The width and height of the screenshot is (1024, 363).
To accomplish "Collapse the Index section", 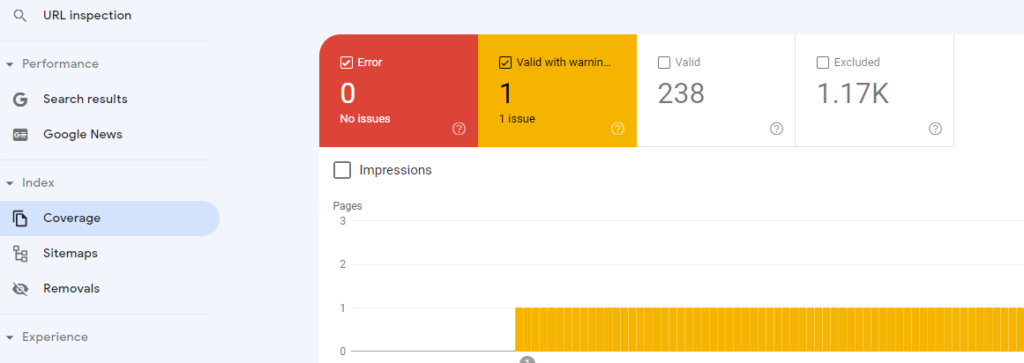I will pyautogui.click(x=10, y=183).
